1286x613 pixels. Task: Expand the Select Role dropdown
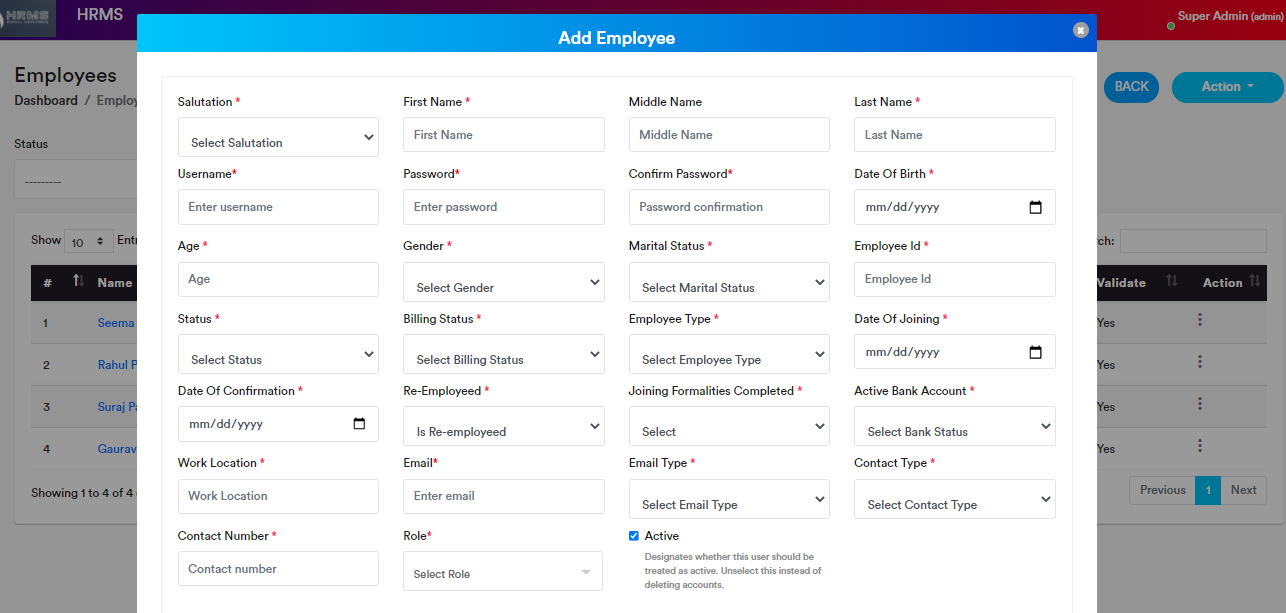(x=503, y=572)
